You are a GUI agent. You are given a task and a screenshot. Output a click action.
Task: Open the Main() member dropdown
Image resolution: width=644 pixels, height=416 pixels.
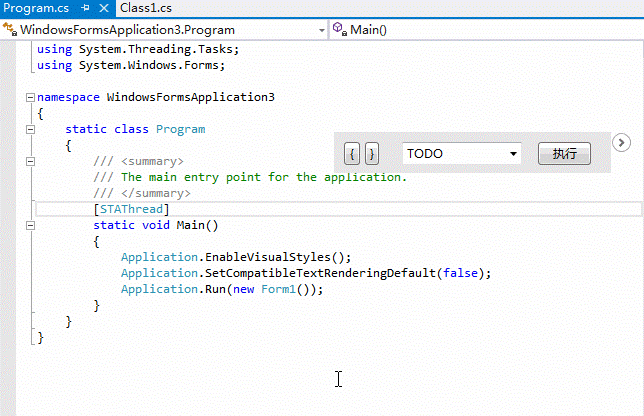487,30
